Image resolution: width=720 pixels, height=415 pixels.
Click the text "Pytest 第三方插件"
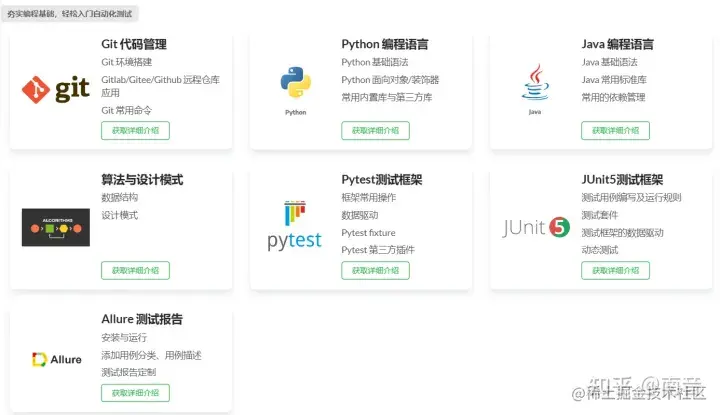coord(378,250)
